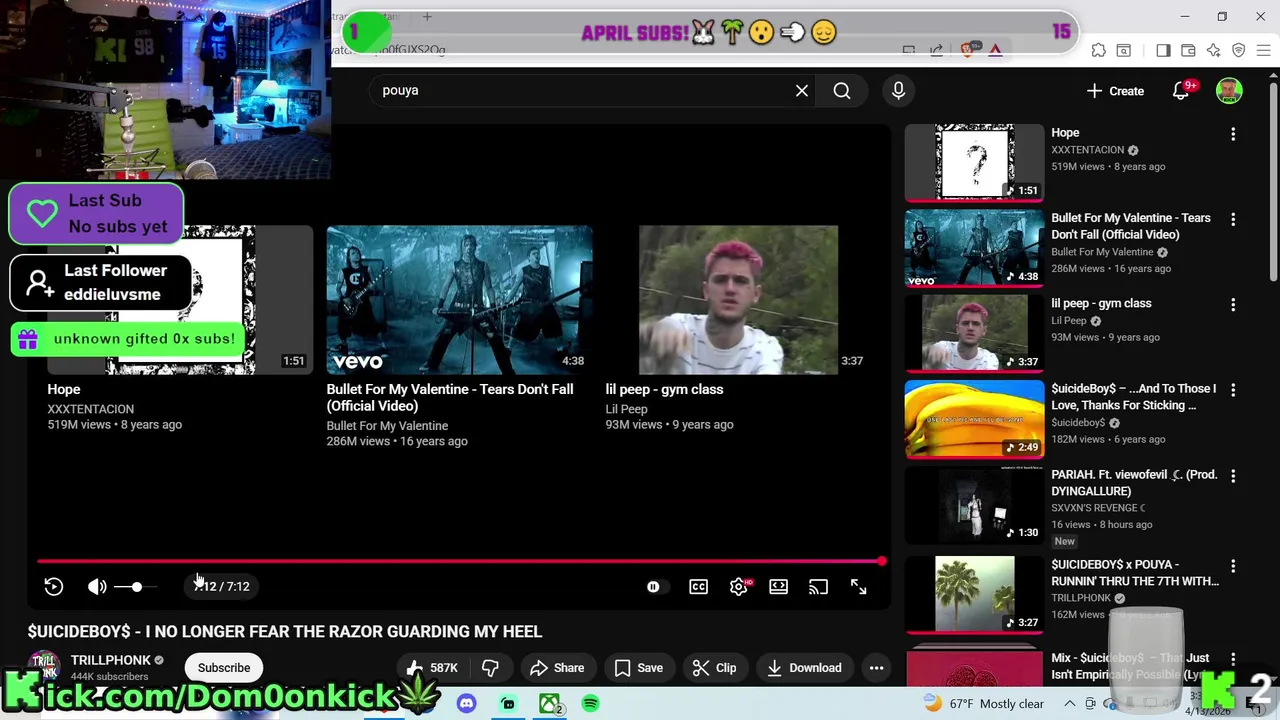Subscribe to TRILLPHONK
1280x720 pixels.
coord(224,668)
